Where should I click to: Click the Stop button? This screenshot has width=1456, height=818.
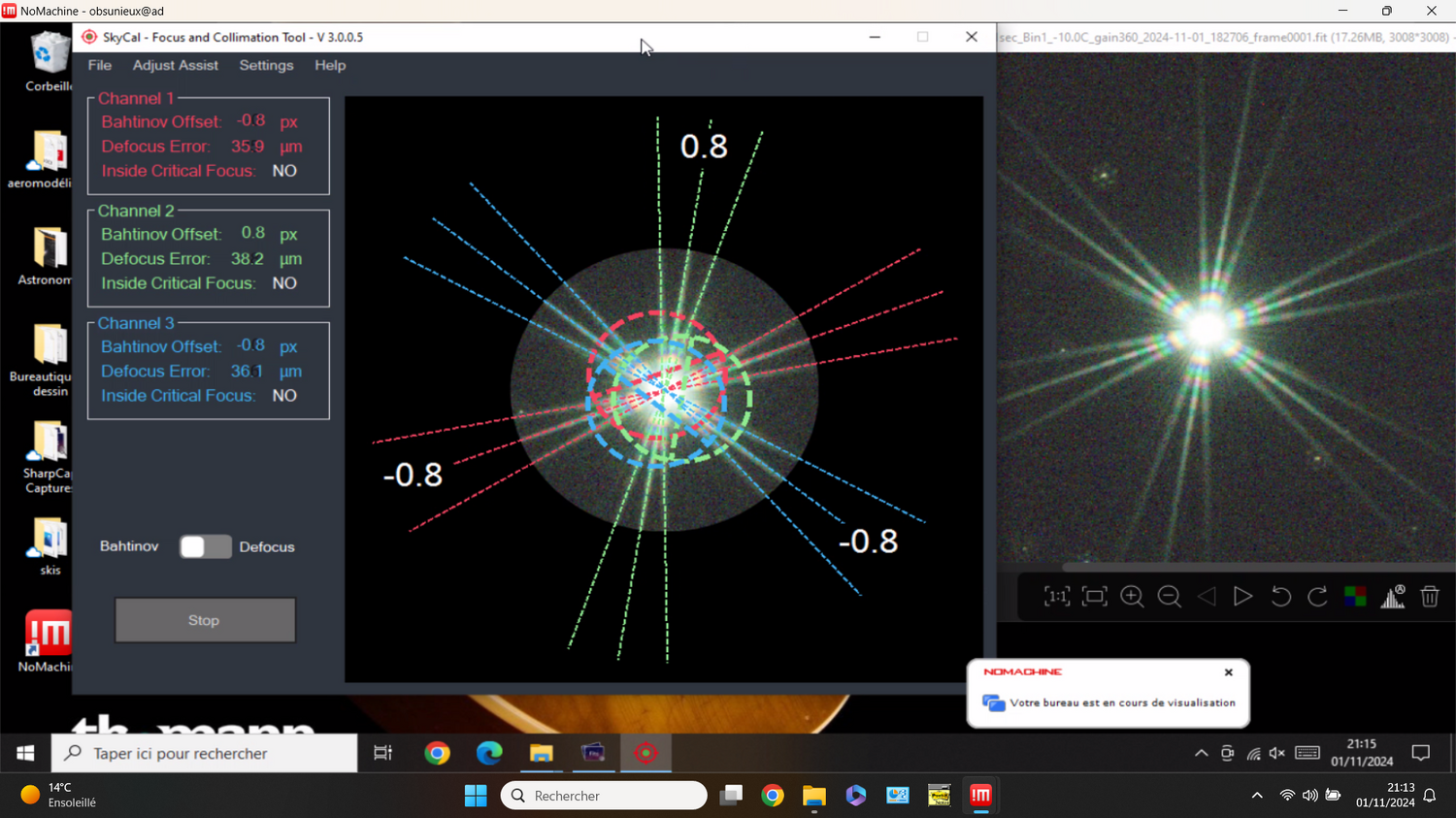(x=205, y=620)
